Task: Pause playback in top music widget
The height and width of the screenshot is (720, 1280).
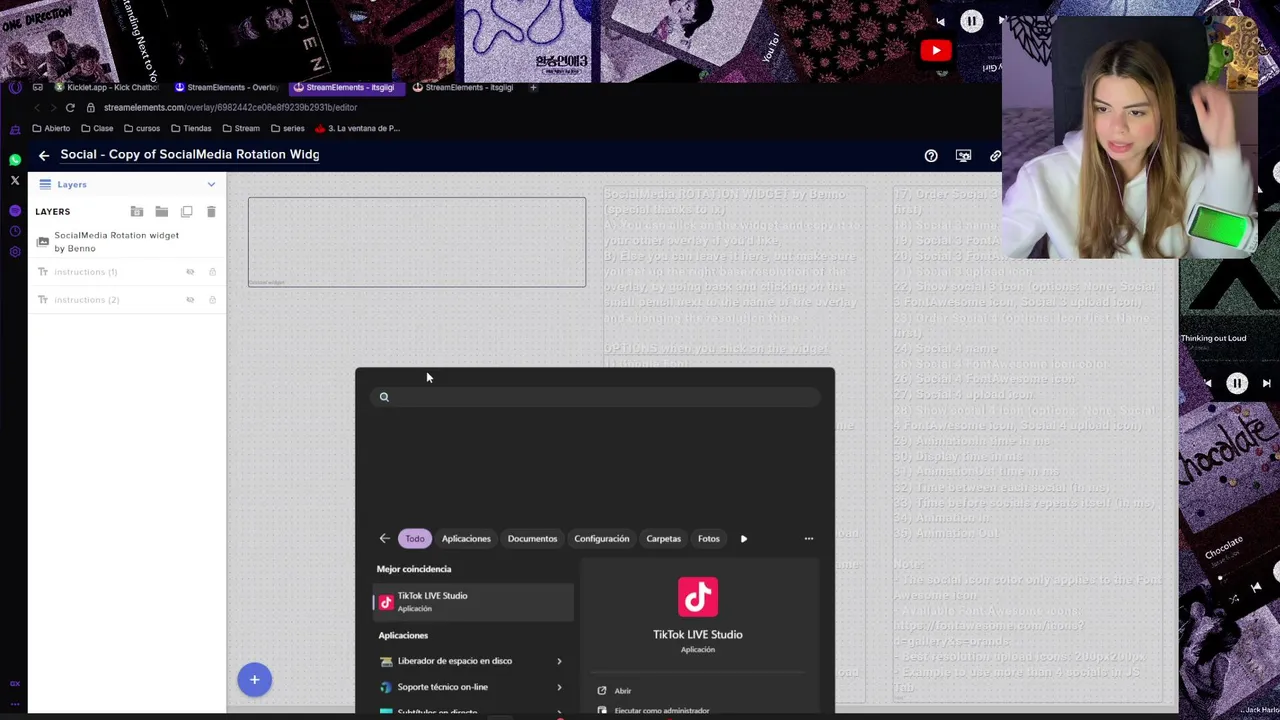Action: pyautogui.click(x=971, y=21)
